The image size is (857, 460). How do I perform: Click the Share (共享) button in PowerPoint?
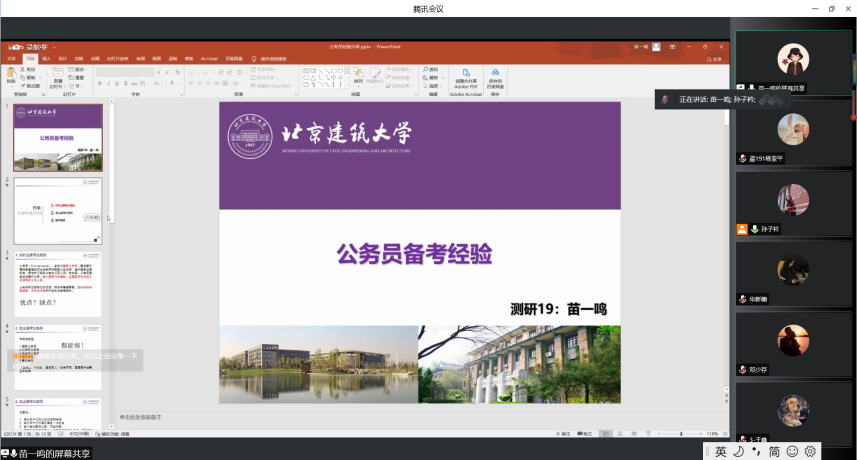pos(716,58)
